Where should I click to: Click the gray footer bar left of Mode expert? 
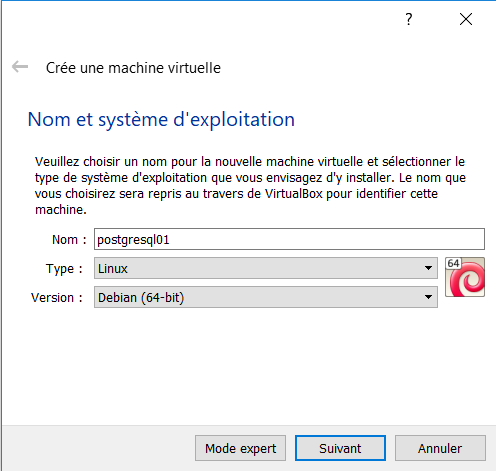coord(98,448)
